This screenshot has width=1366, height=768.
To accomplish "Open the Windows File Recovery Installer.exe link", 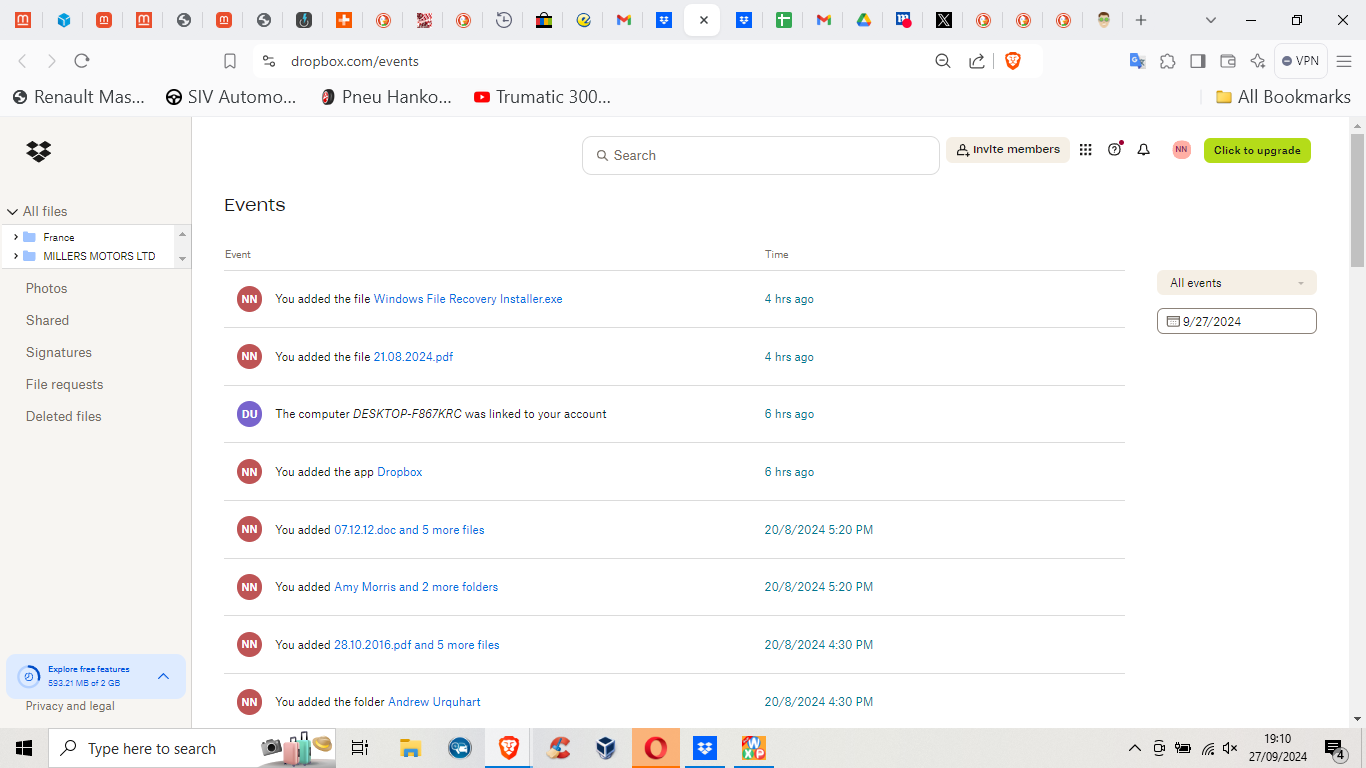I will pos(467,299).
